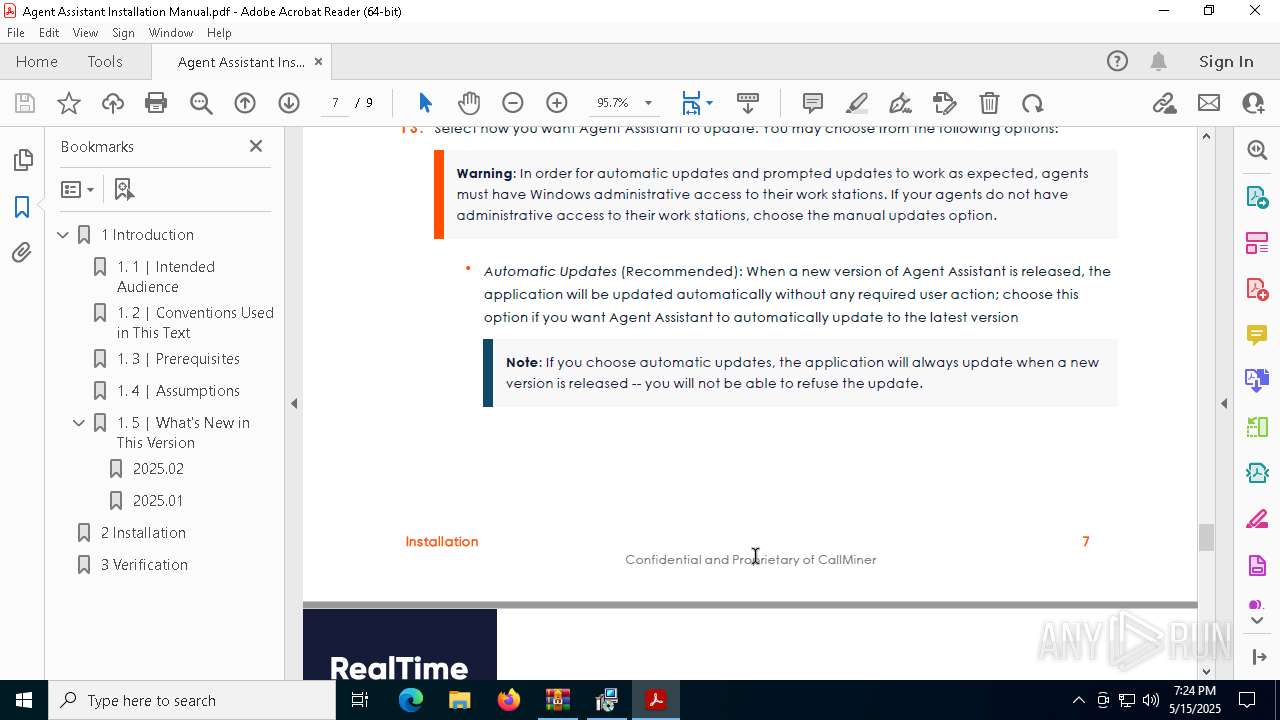Image resolution: width=1280 pixels, height=720 pixels.
Task: Jump to 1.4 Assumptions bookmark
Action: 178,391
